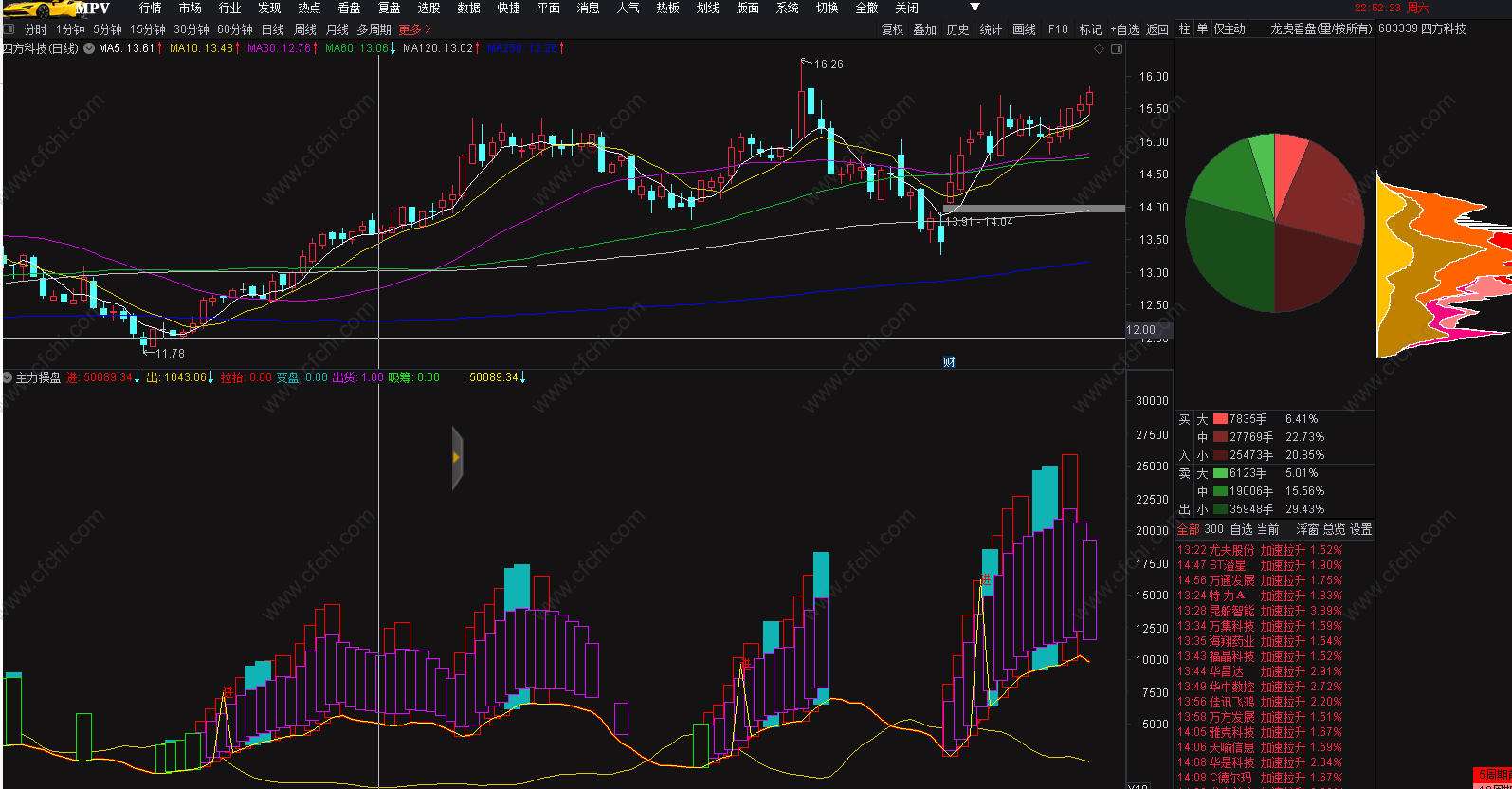The height and width of the screenshot is (789, 1512).
Task: Click the 佳讯飞鸿 alert row
Action: tap(1261, 702)
